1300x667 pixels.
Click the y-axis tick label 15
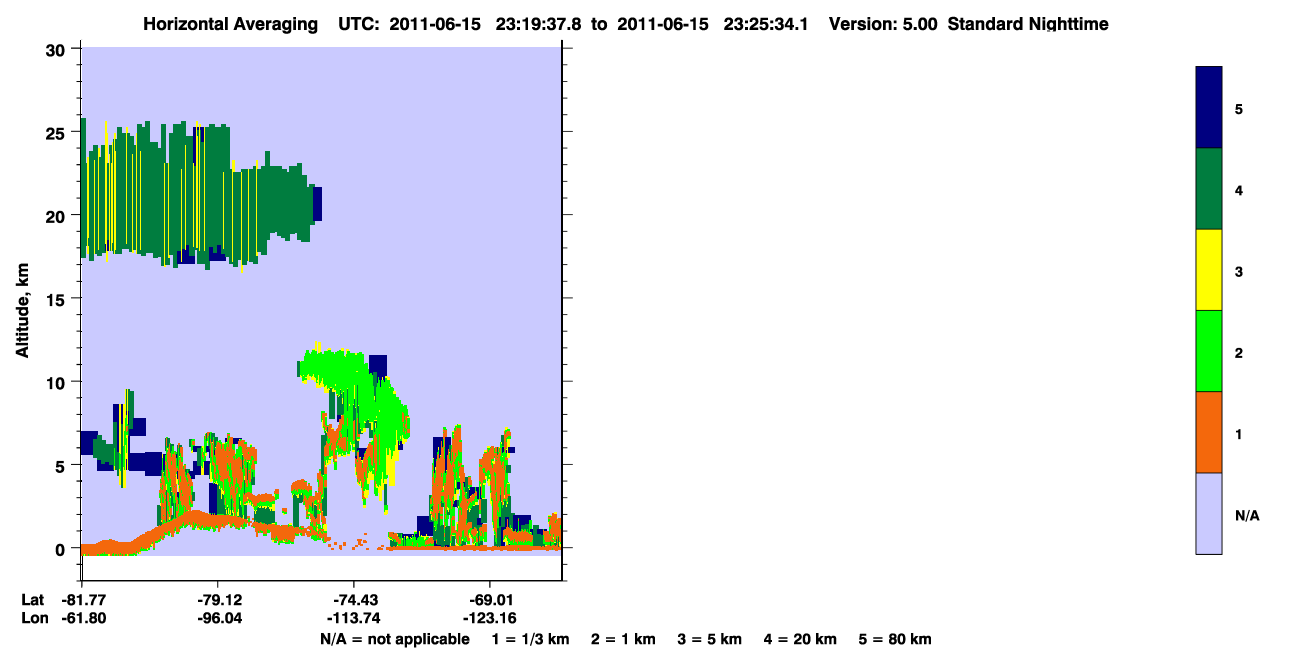pyautogui.click(x=57, y=299)
